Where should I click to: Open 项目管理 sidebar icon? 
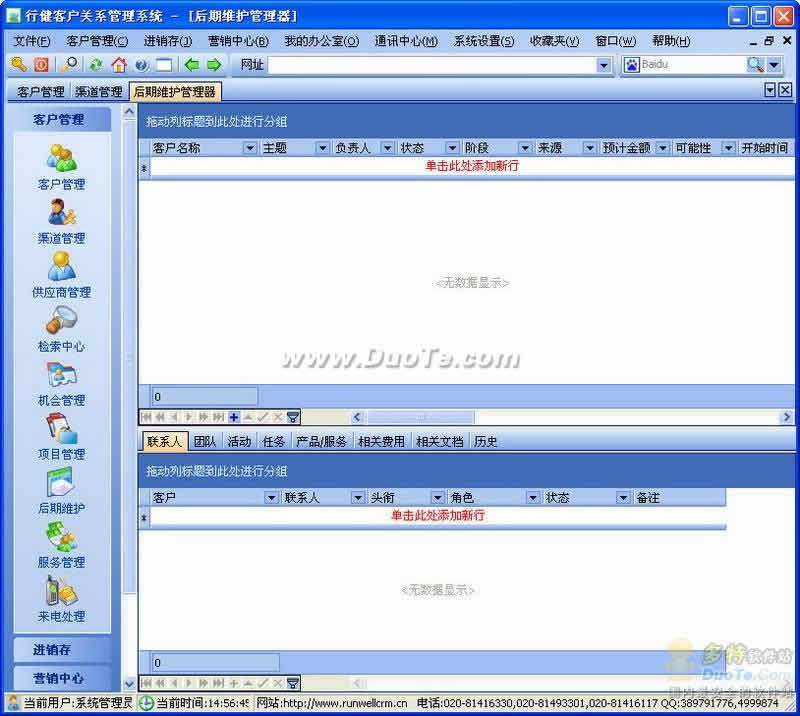coord(61,429)
